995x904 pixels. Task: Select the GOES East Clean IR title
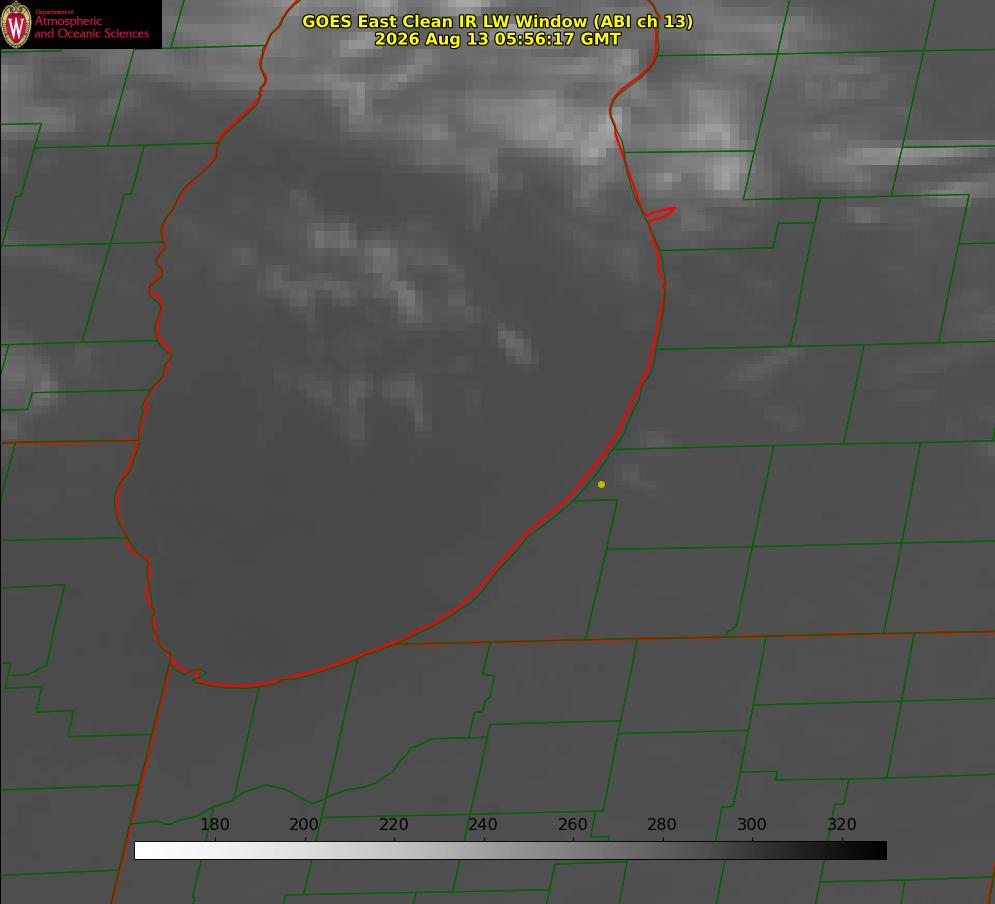coord(497,21)
